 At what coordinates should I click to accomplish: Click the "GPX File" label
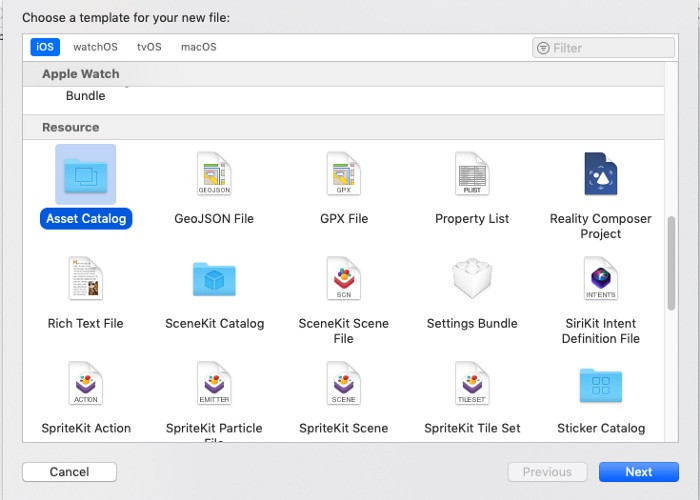[x=344, y=219]
